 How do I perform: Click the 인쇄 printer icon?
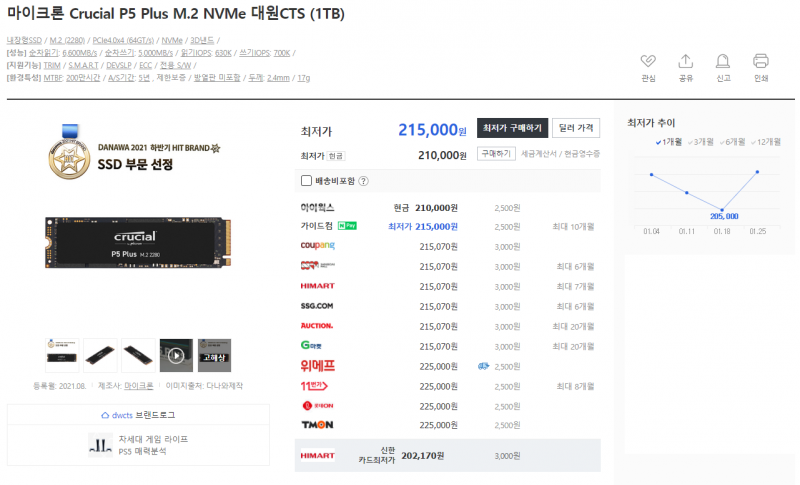click(x=760, y=61)
